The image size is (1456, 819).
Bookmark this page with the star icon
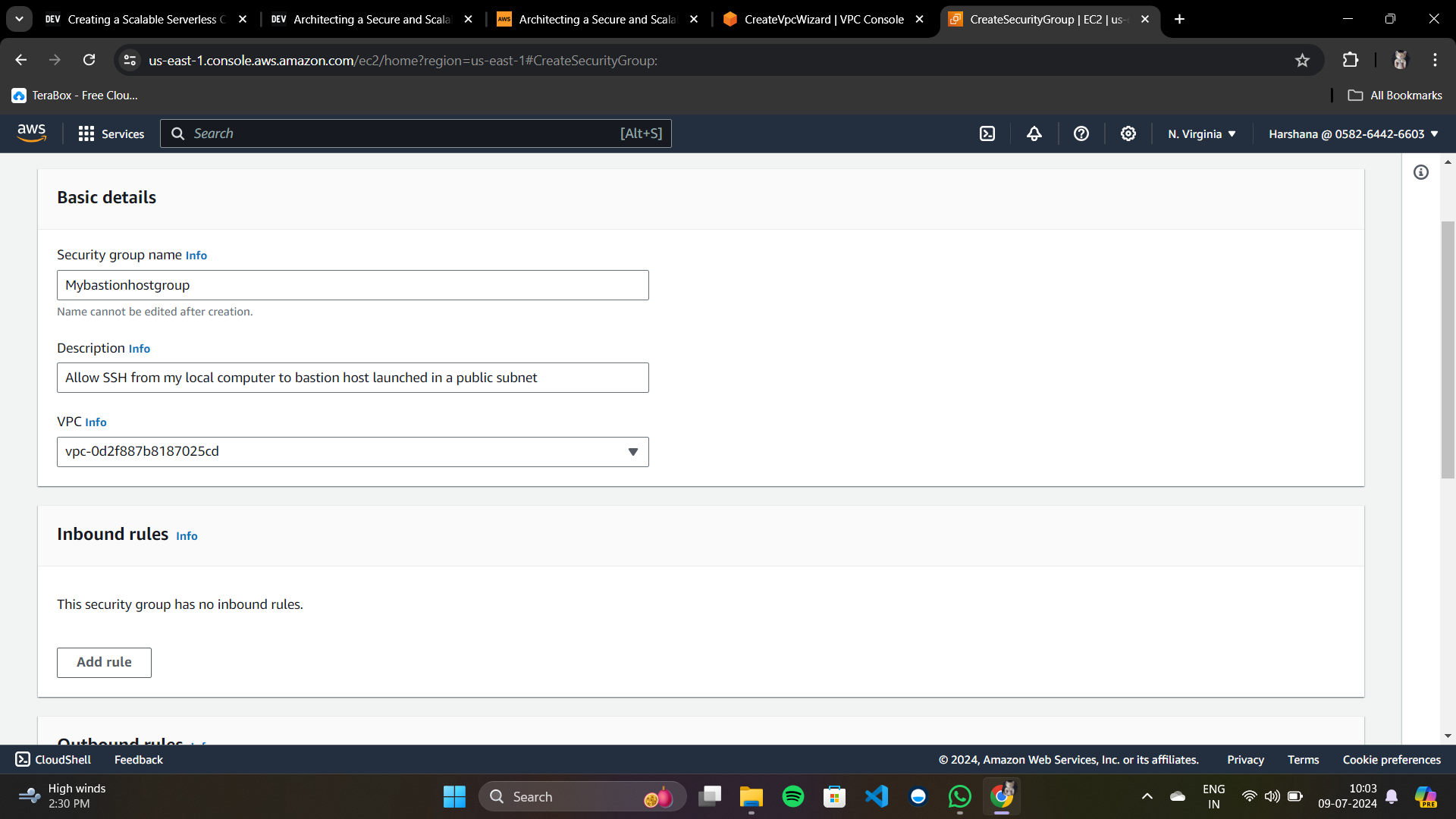(x=1302, y=60)
